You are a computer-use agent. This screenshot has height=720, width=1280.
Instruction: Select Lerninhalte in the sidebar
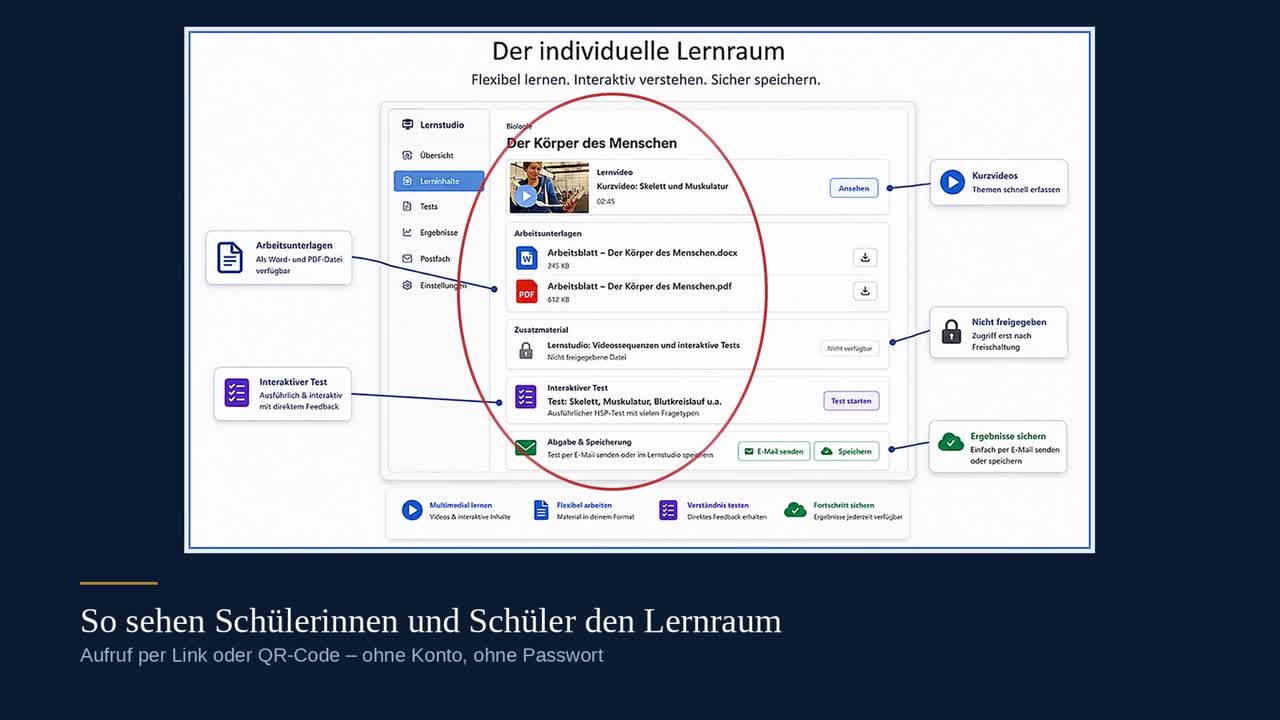(x=439, y=181)
